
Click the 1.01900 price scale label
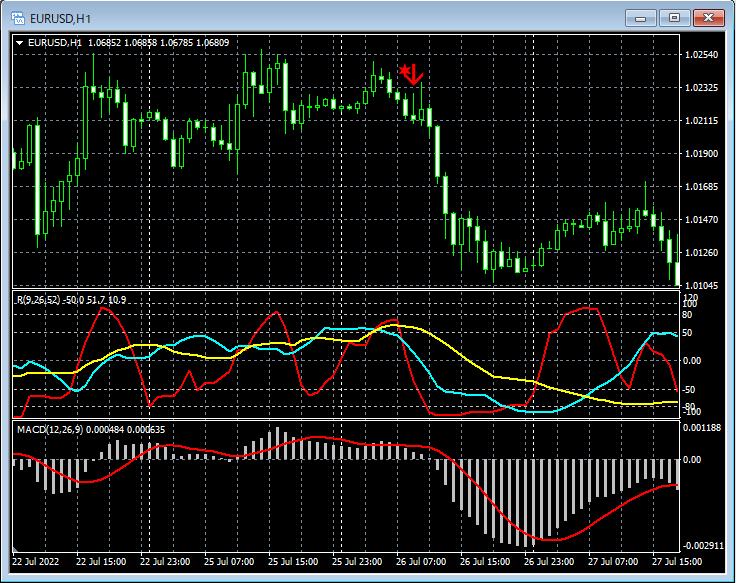click(x=702, y=153)
